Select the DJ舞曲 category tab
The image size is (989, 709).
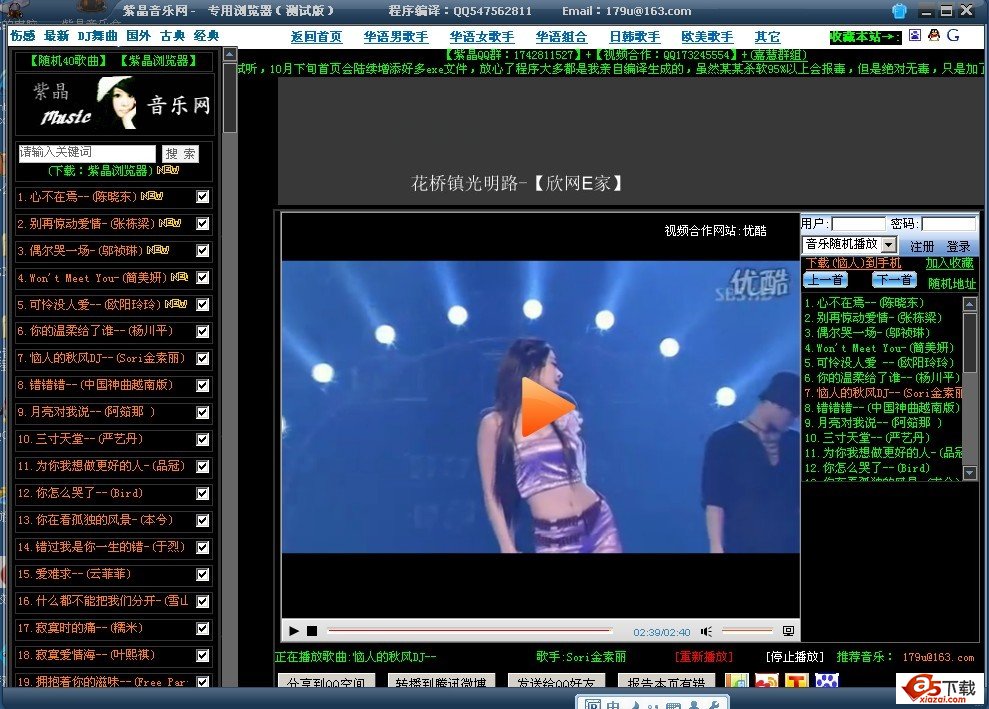click(99, 36)
